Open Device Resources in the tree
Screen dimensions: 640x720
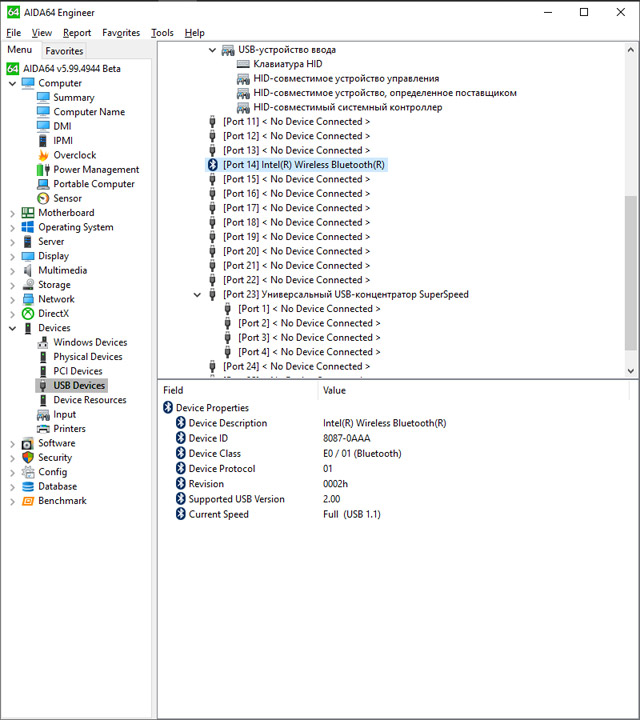point(90,400)
